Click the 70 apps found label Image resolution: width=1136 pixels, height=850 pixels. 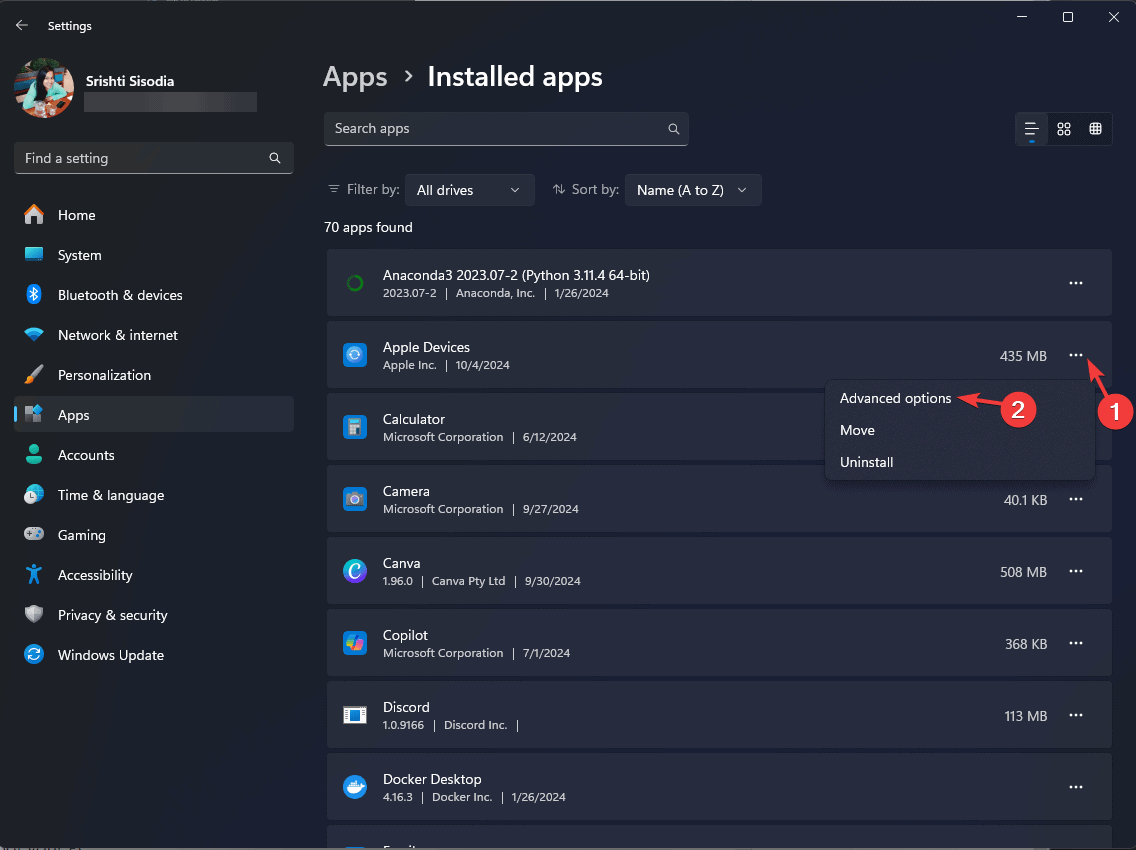pyautogui.click(x=368, y=228)
